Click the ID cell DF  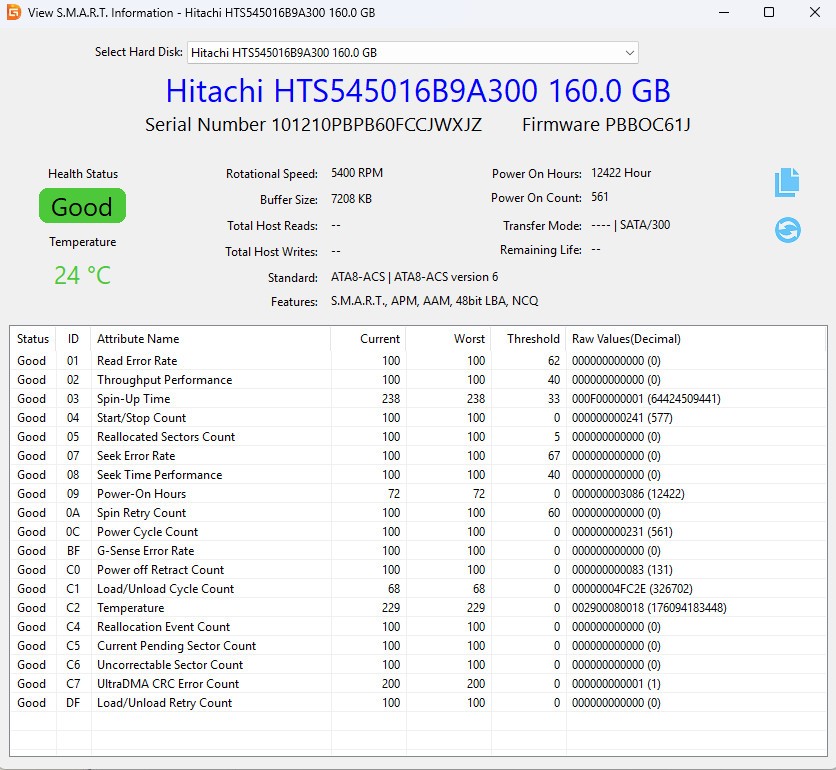coord(73,703)
